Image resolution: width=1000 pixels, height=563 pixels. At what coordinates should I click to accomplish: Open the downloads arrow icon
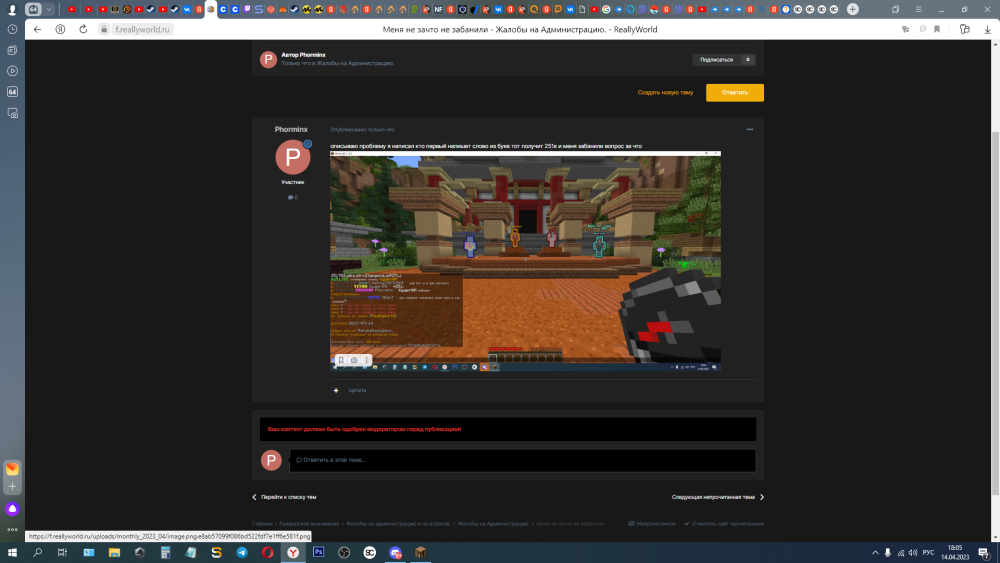987,29
